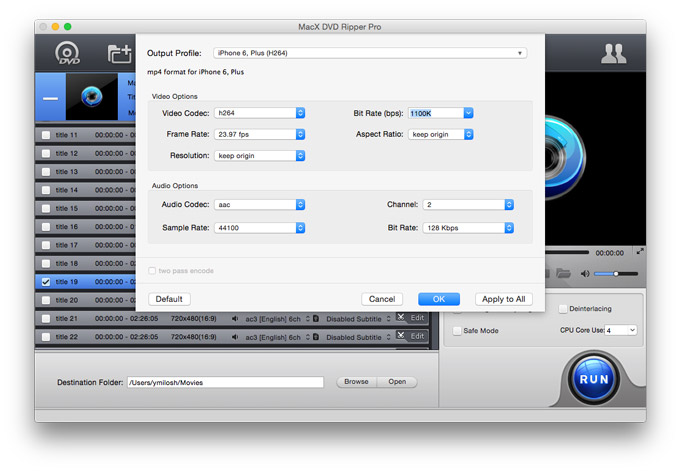Expand the Video Codec dropdown
The image size is (680, 471).
point(258,113)
